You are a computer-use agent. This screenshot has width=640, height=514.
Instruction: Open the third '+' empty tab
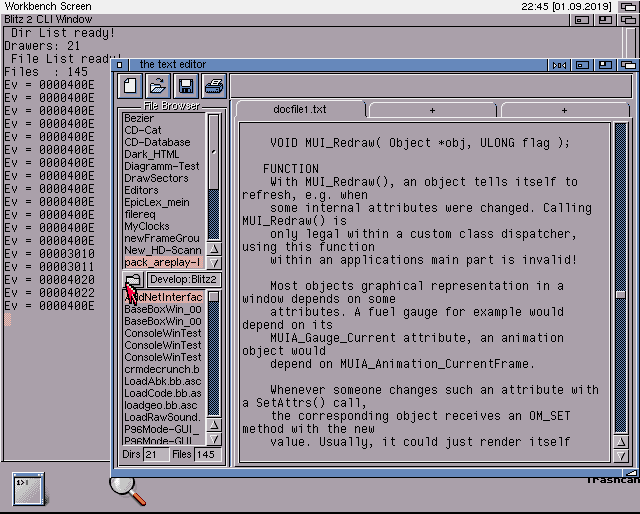[x=563, y=109]
